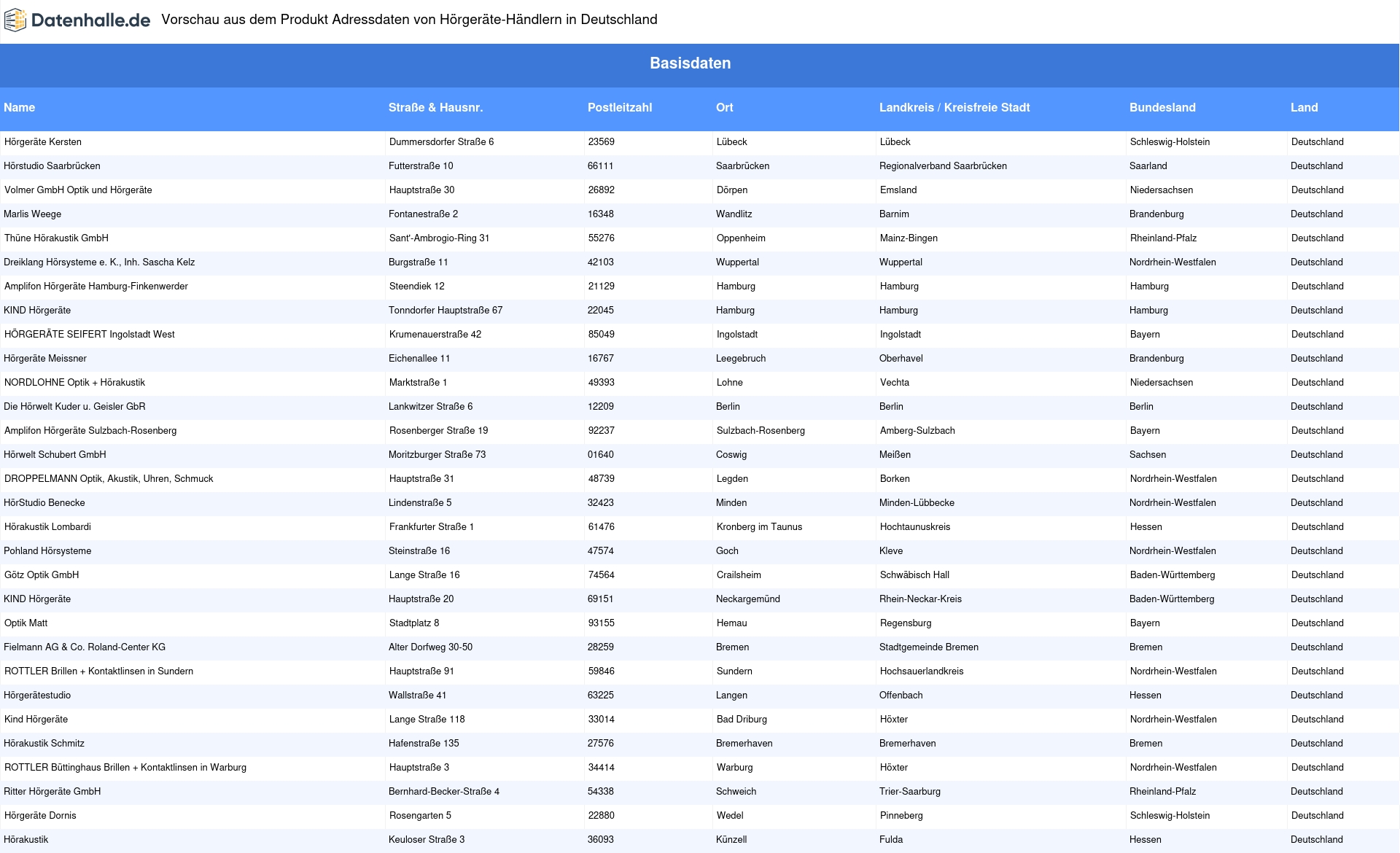Select the Futterstraße 10 address cell
Viewport: 1400px width, 853px height.
point(421,166)
